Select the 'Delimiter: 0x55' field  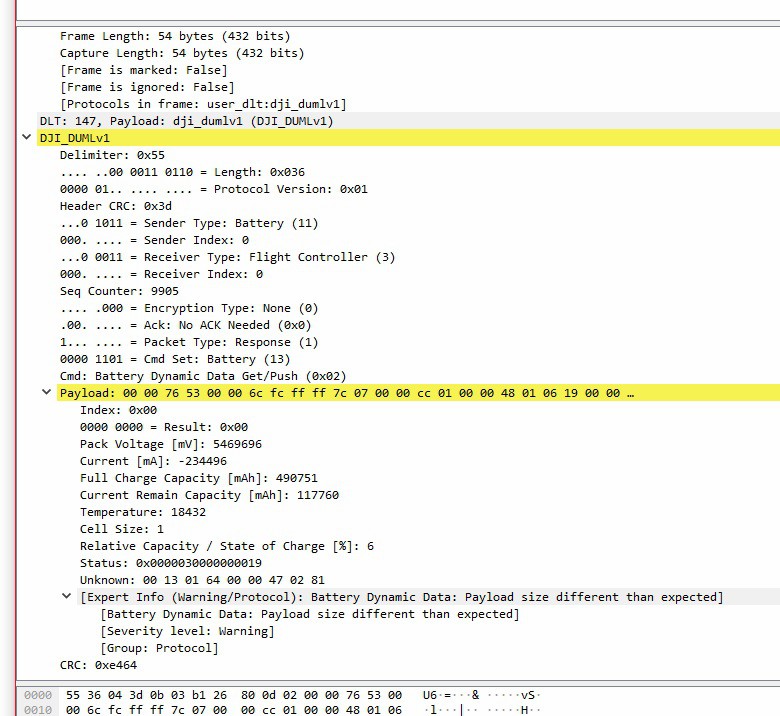112,155
